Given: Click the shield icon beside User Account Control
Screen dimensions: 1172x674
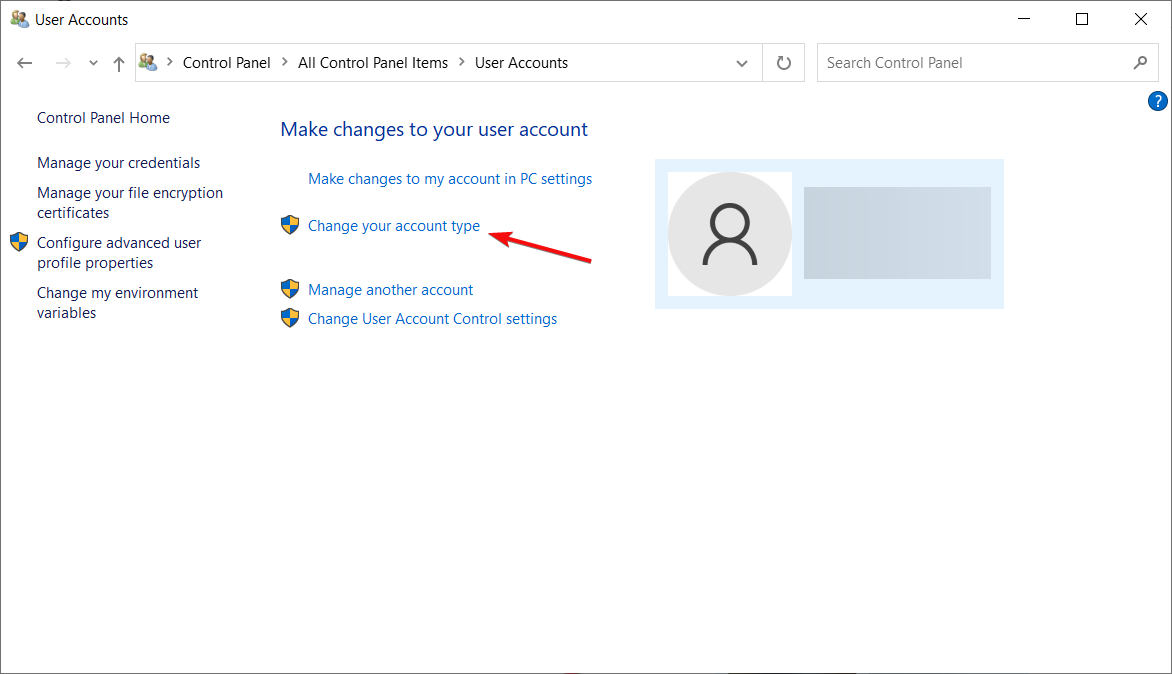Looking at the screenshot, I should 290,319.
